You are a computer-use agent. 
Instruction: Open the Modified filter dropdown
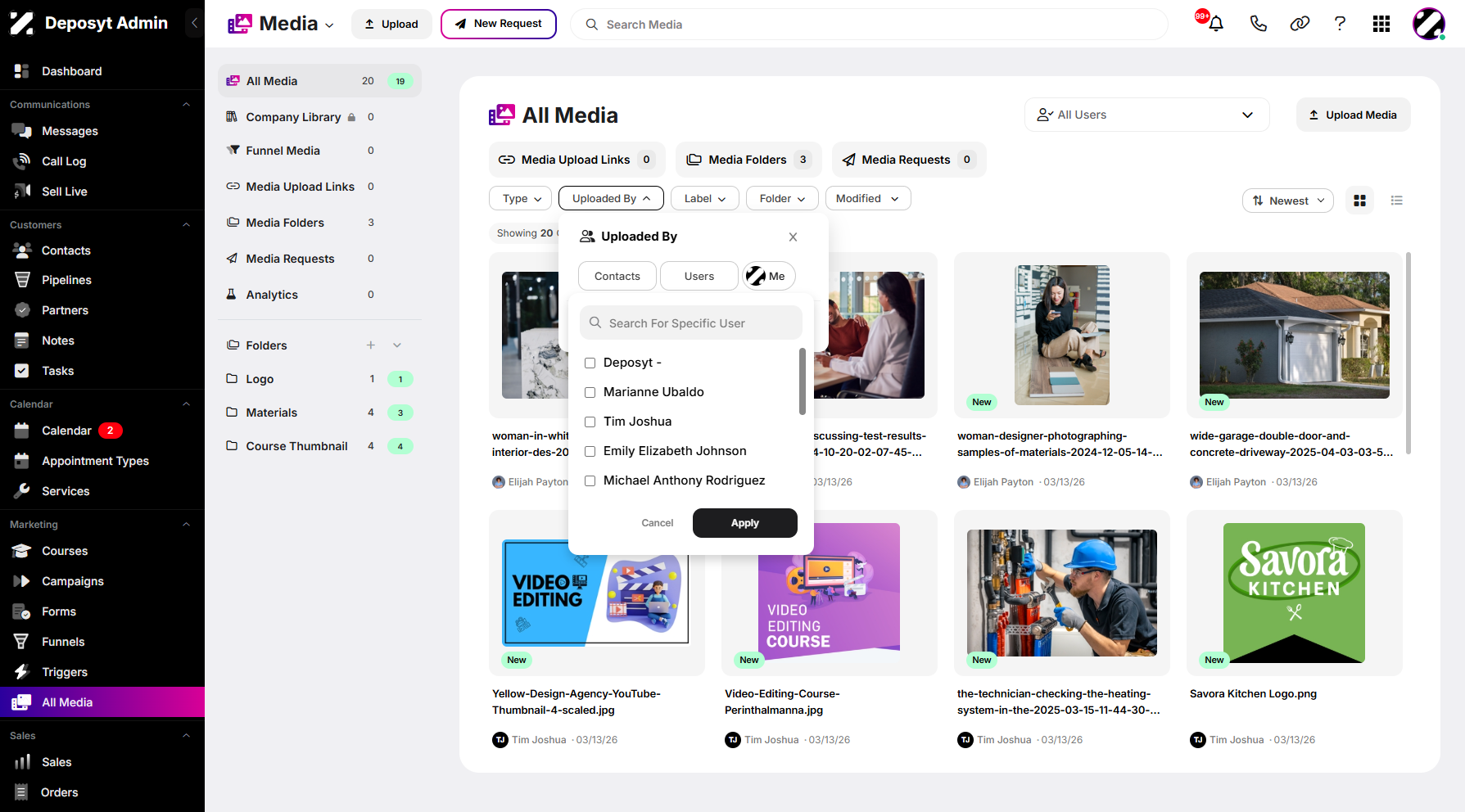[868, 198]
